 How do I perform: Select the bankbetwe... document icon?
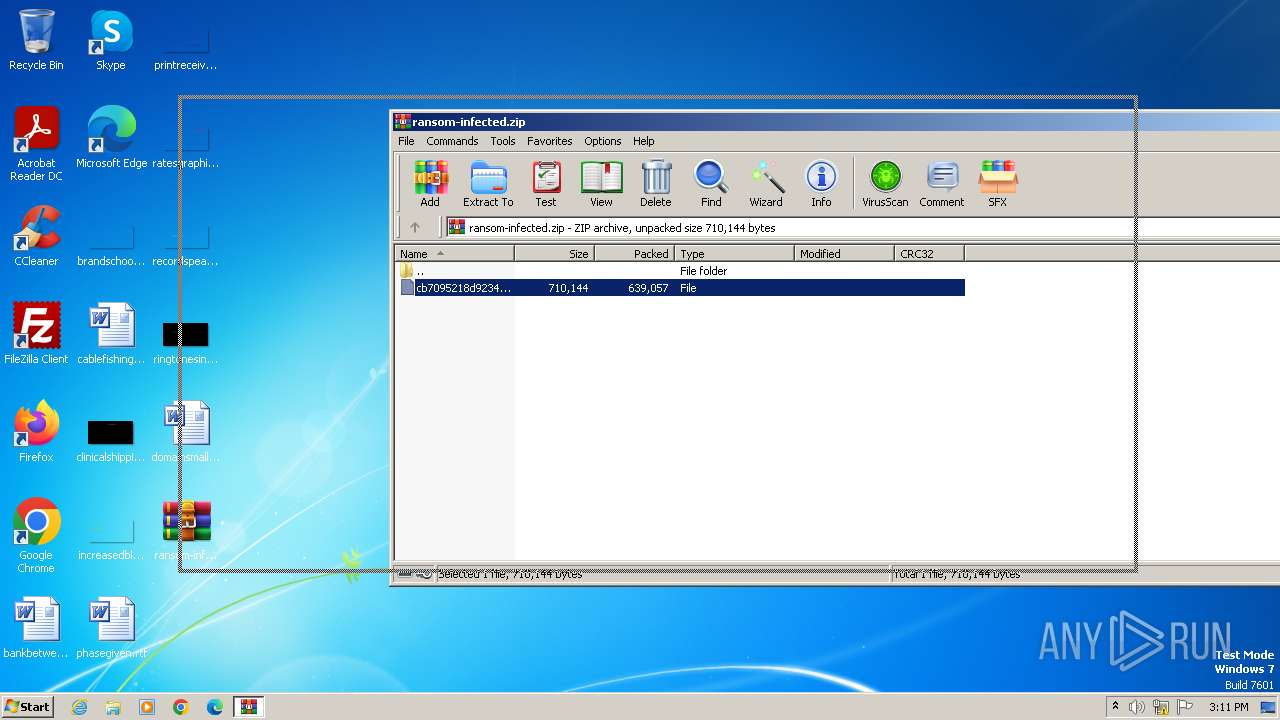[x=36, y=628]
